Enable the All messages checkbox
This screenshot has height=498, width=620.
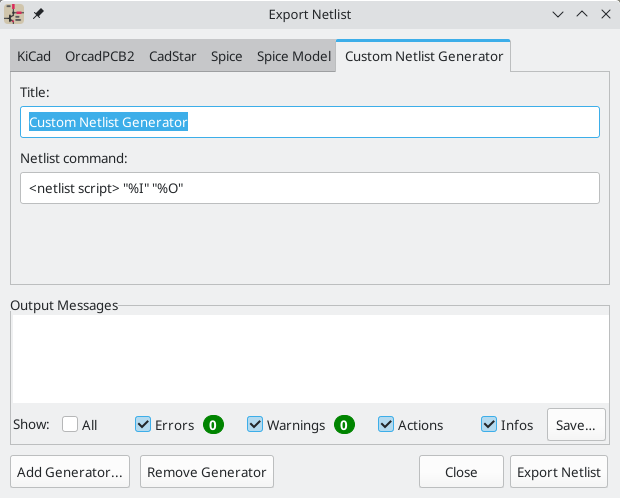coord(70,425)
